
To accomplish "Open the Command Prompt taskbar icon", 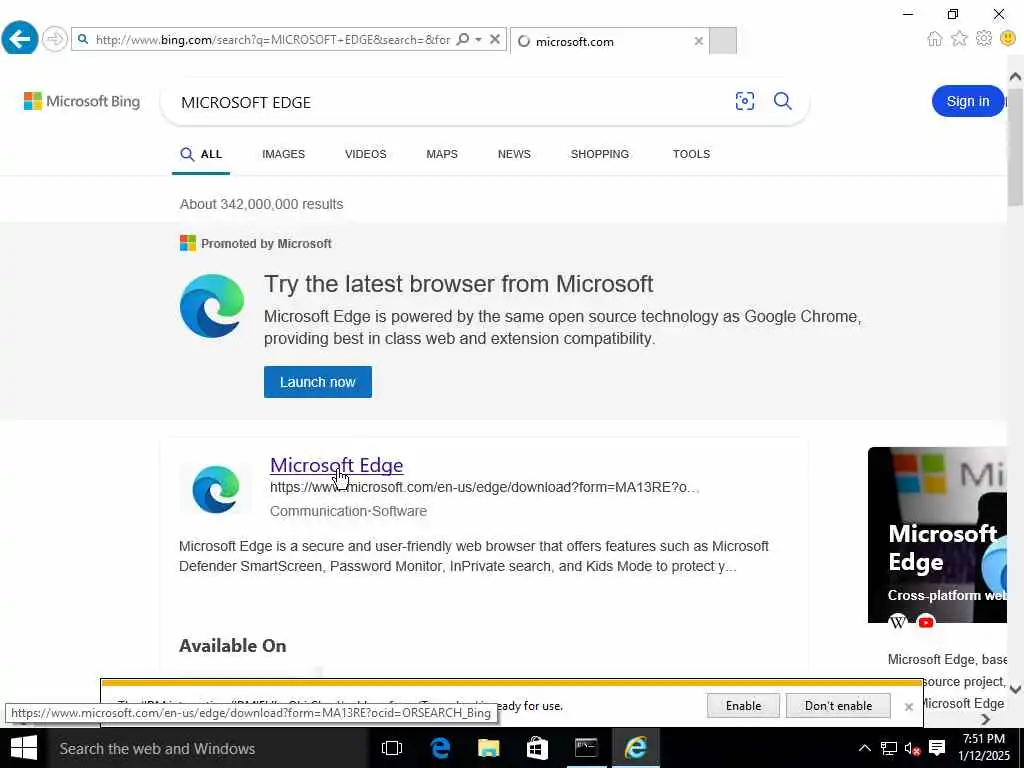I will click(x=586, y=748).
